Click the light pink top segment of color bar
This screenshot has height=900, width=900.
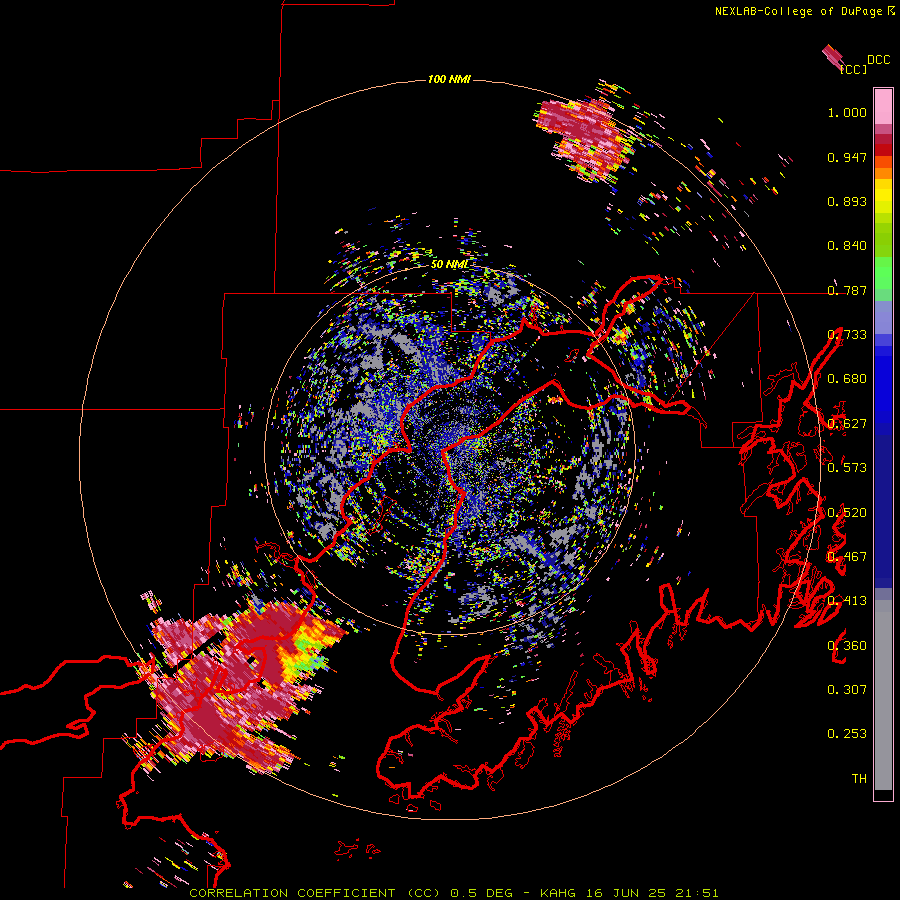pos(883,106)
